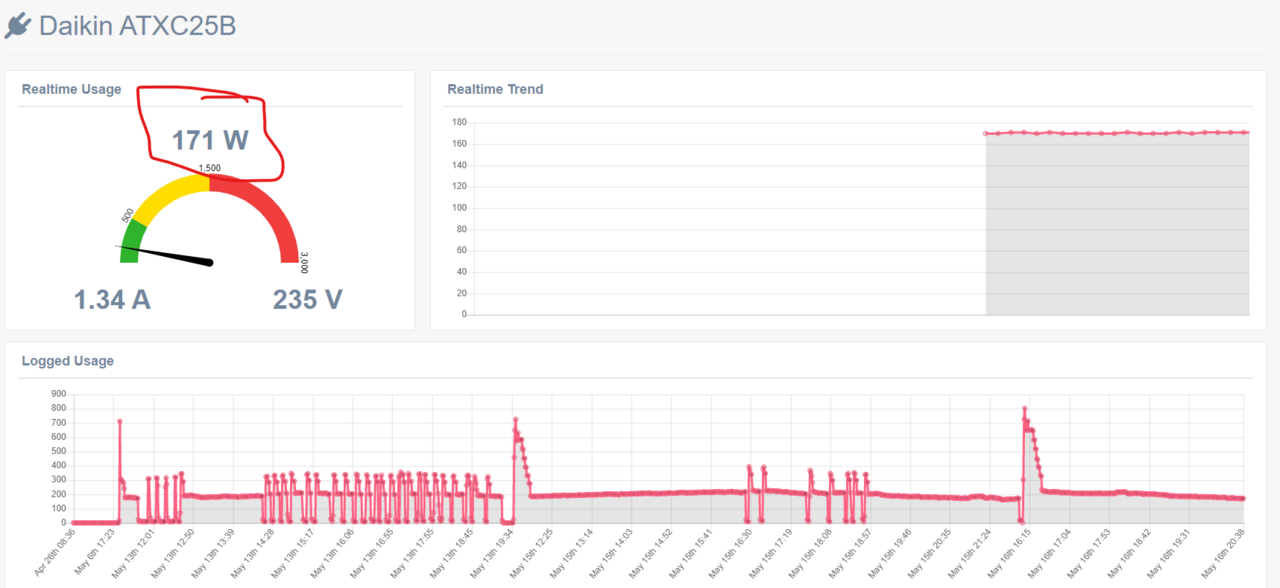Click the May 6th 17:23 axis label
Viewport: 1280px width, 588px height.
tap(97, 552)
